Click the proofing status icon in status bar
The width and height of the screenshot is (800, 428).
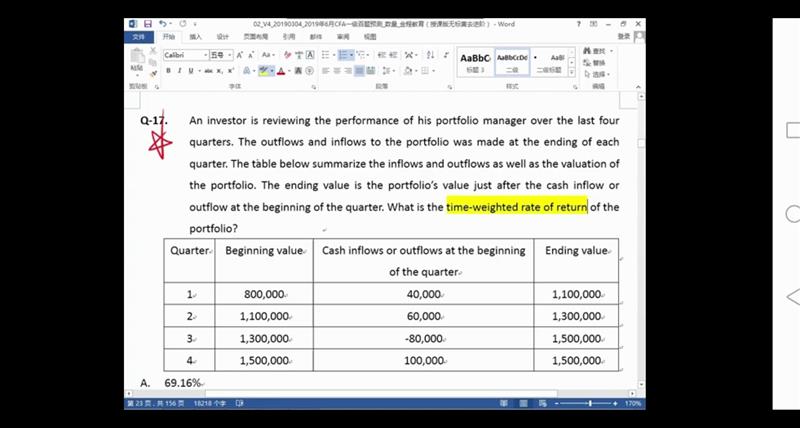point(239,404)
